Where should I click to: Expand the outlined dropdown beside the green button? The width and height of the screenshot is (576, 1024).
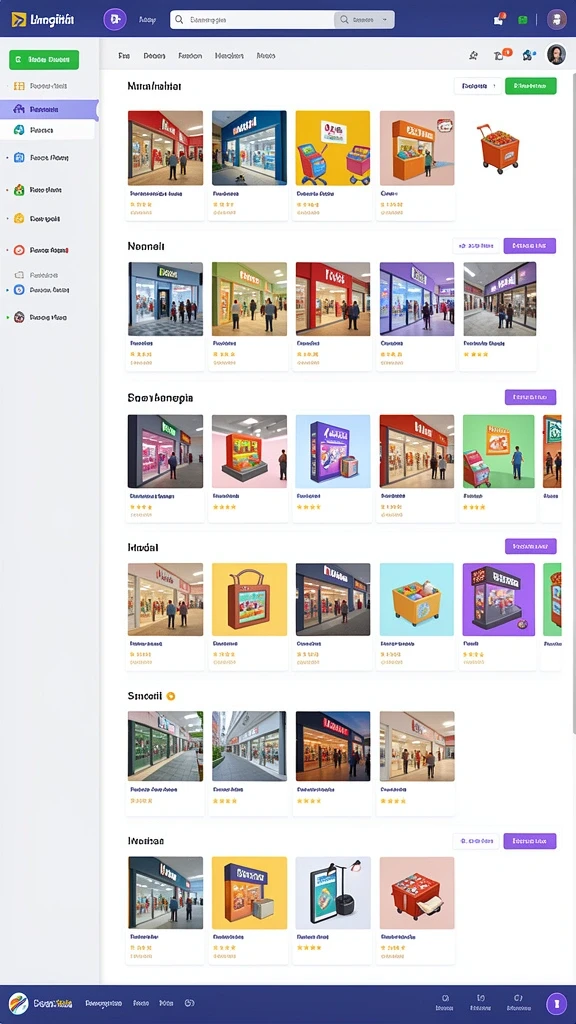[x=478, y=86]
